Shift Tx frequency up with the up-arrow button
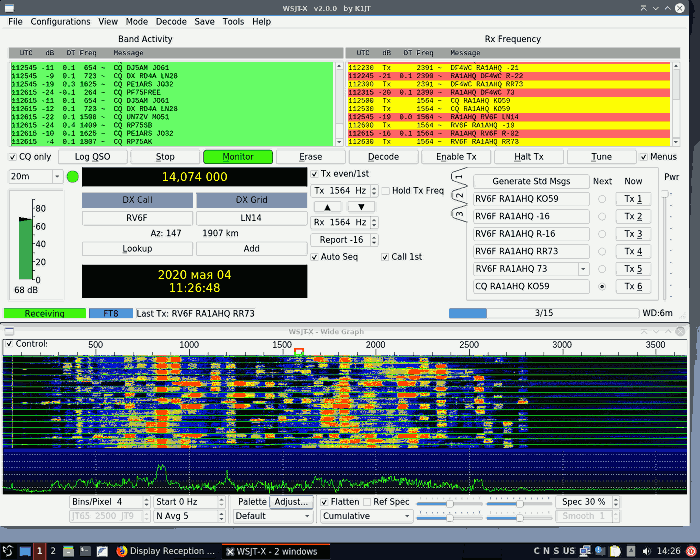This screenshot has height=560, width=700. (328, 207)
